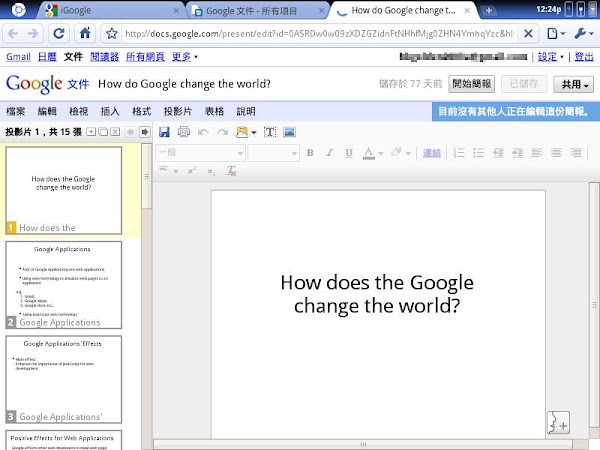Image resolution: width=600 pixels, height=450 pixels.
Task: Click the browser home icon
Action: tap(85, 34)
